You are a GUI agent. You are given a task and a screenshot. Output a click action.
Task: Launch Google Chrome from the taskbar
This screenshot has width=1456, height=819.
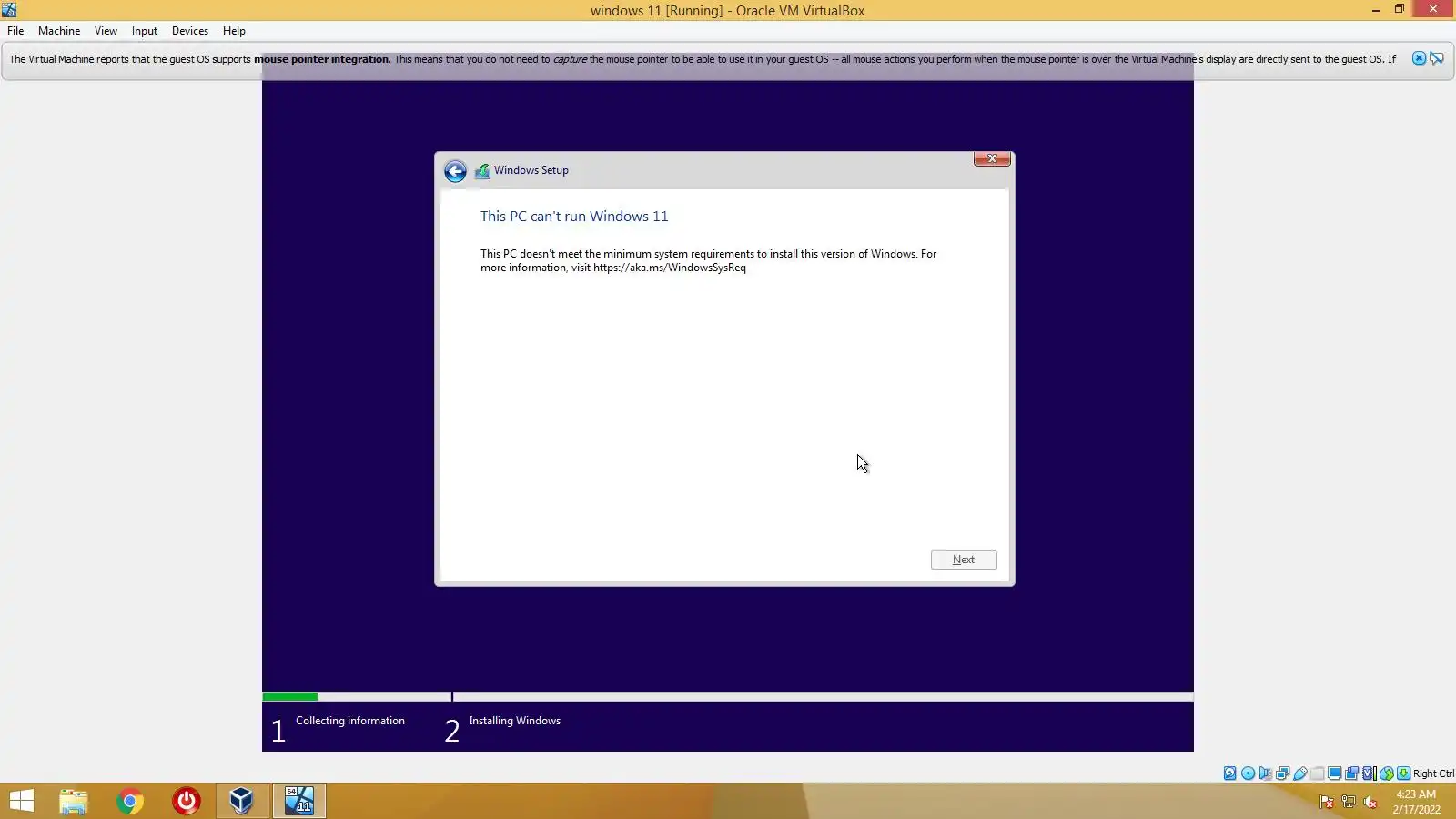[130, 801]
